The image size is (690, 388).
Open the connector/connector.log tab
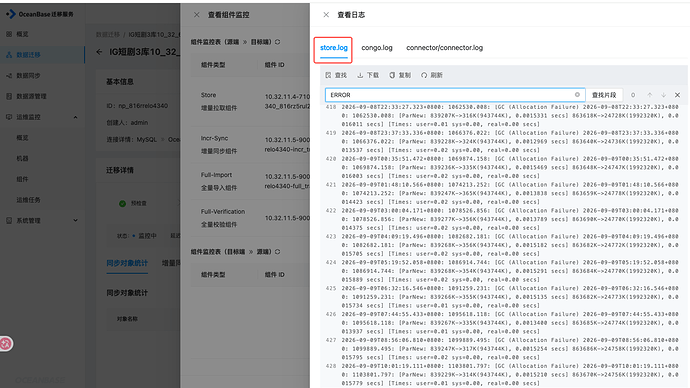tap(444, 48)
